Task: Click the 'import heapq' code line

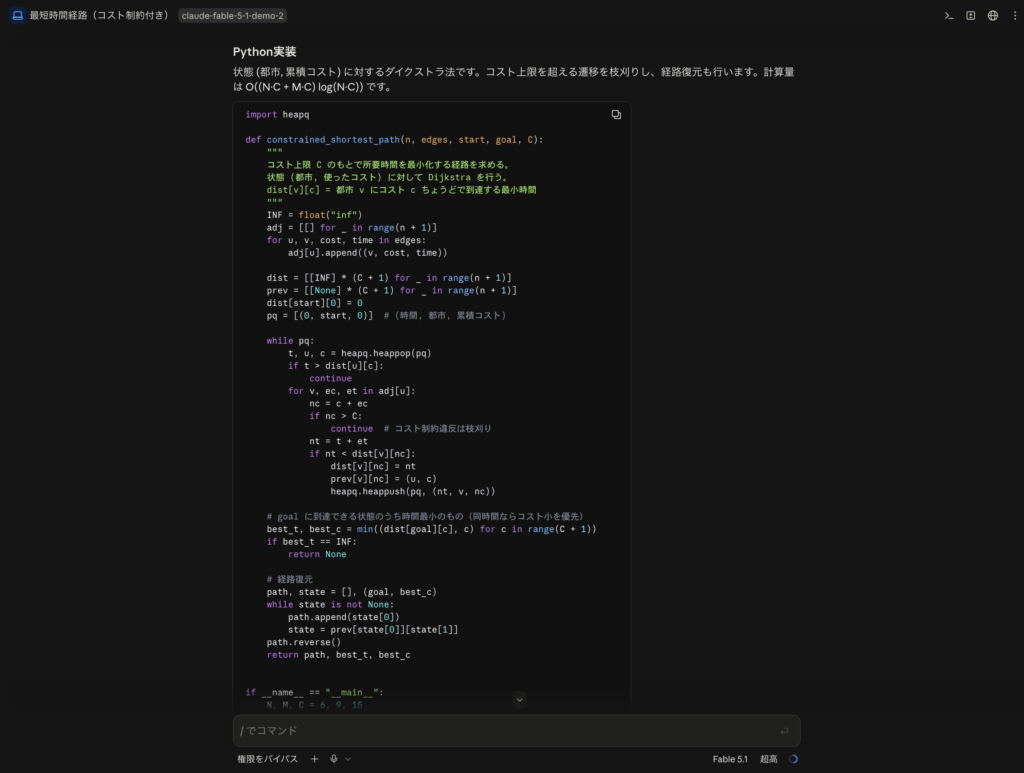Action: click(278, 114)
